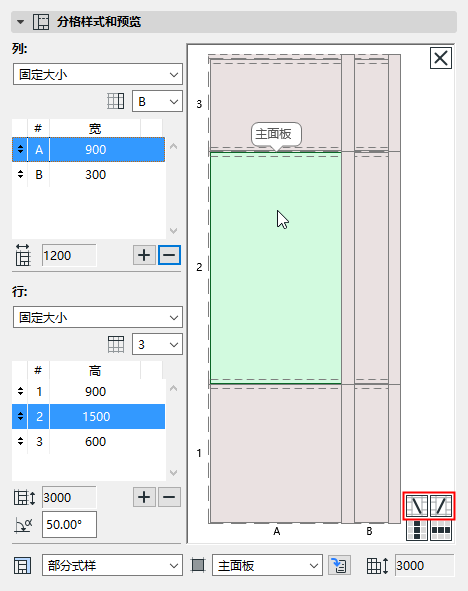Select column B middle panel in preview
468x591 pixels.
371,268
